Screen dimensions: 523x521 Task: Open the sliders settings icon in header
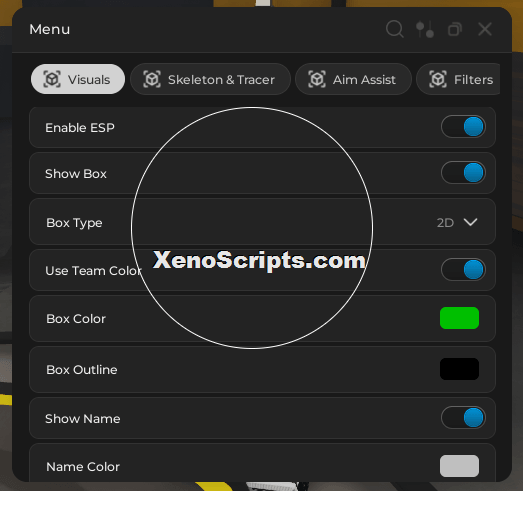tap(425, 29)
